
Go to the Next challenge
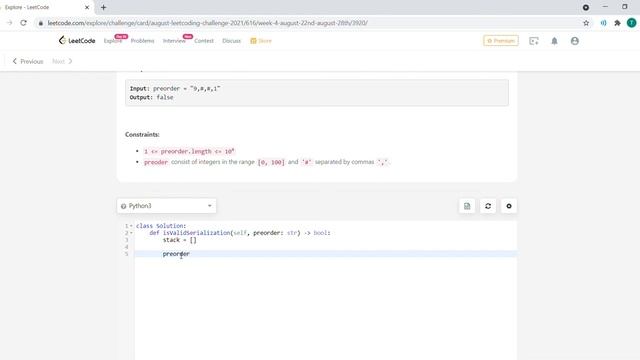pos(62,61)
